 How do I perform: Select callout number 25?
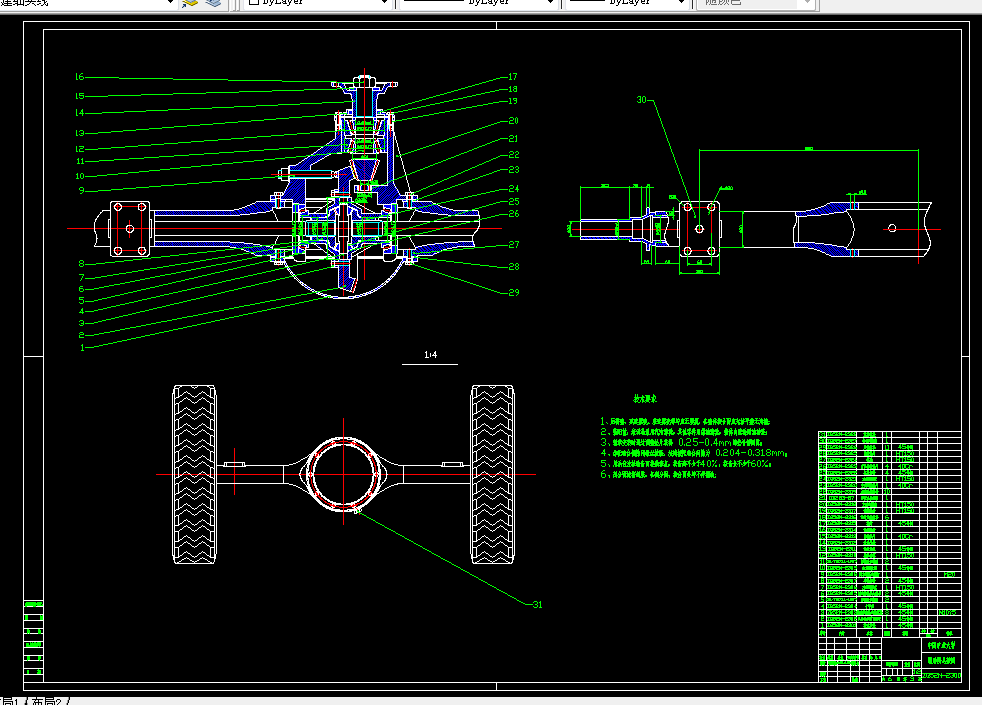point(514,202)
